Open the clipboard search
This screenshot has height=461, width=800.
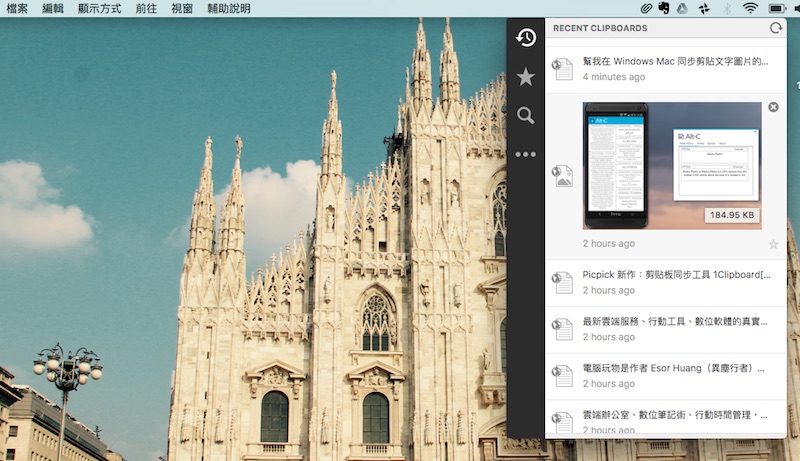pyautogui.click(x=526, y=116)
